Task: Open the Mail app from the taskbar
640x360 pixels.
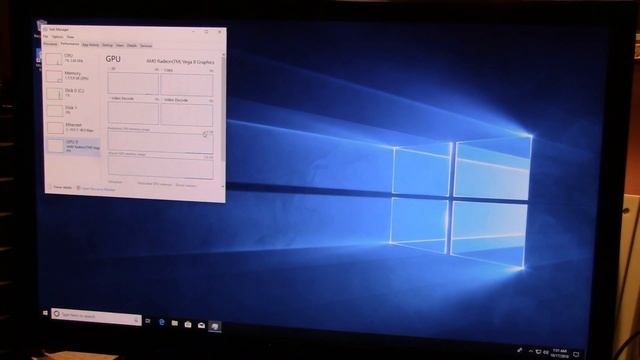Action: (202, 325)
